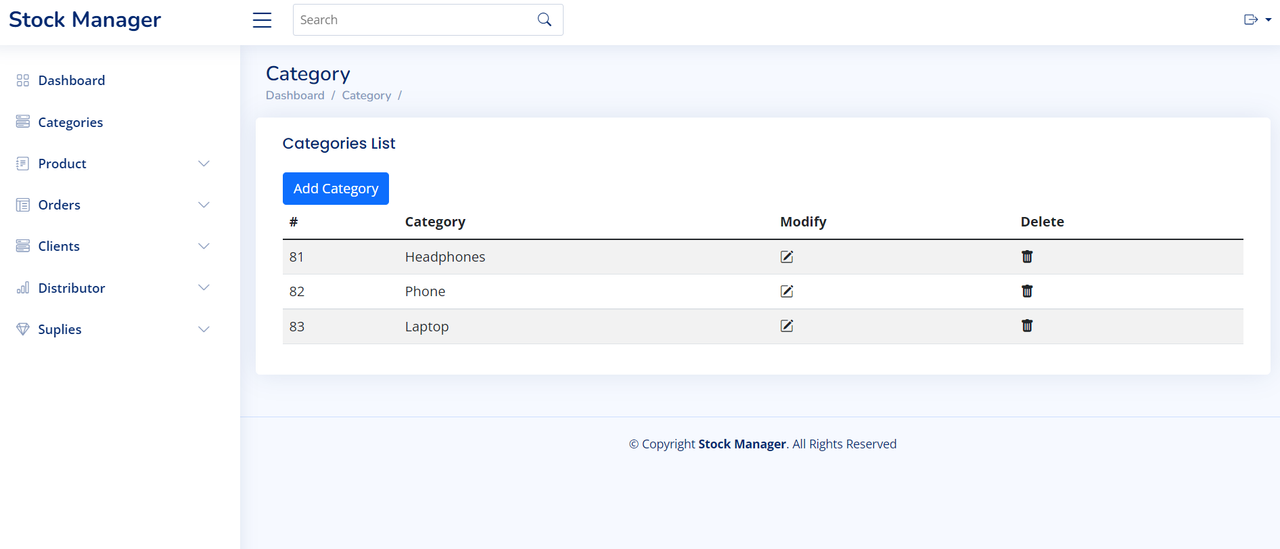This screenshot has height=549, width=1280.
Task: Focus the Search input field
Action: 414,20
